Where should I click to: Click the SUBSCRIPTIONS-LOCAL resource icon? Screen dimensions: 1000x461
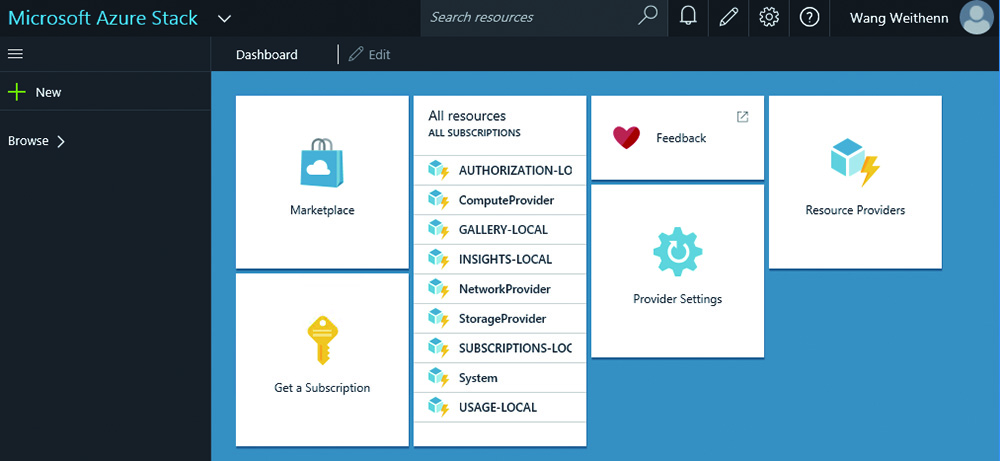tap(439, 348)
